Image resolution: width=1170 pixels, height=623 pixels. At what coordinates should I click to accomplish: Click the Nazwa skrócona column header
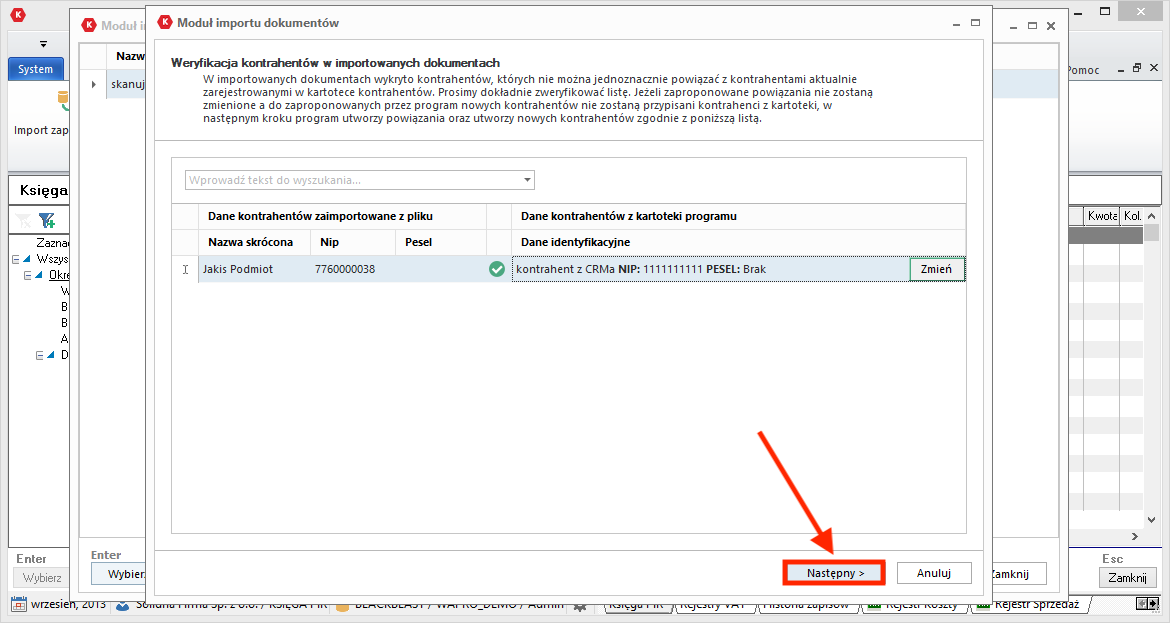coord(250,242)
